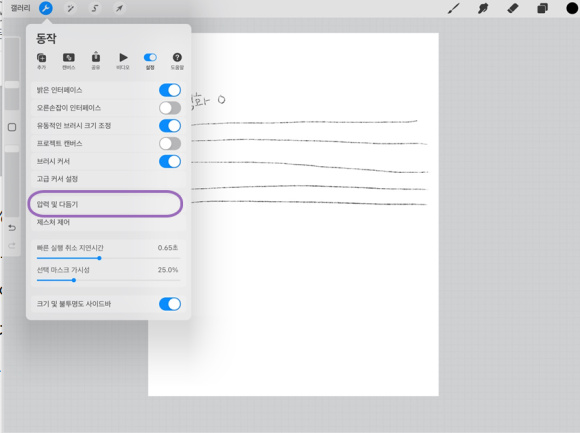580x433 pixels.
Task: Select the Eraser tool icon
Action: (513, 8)
